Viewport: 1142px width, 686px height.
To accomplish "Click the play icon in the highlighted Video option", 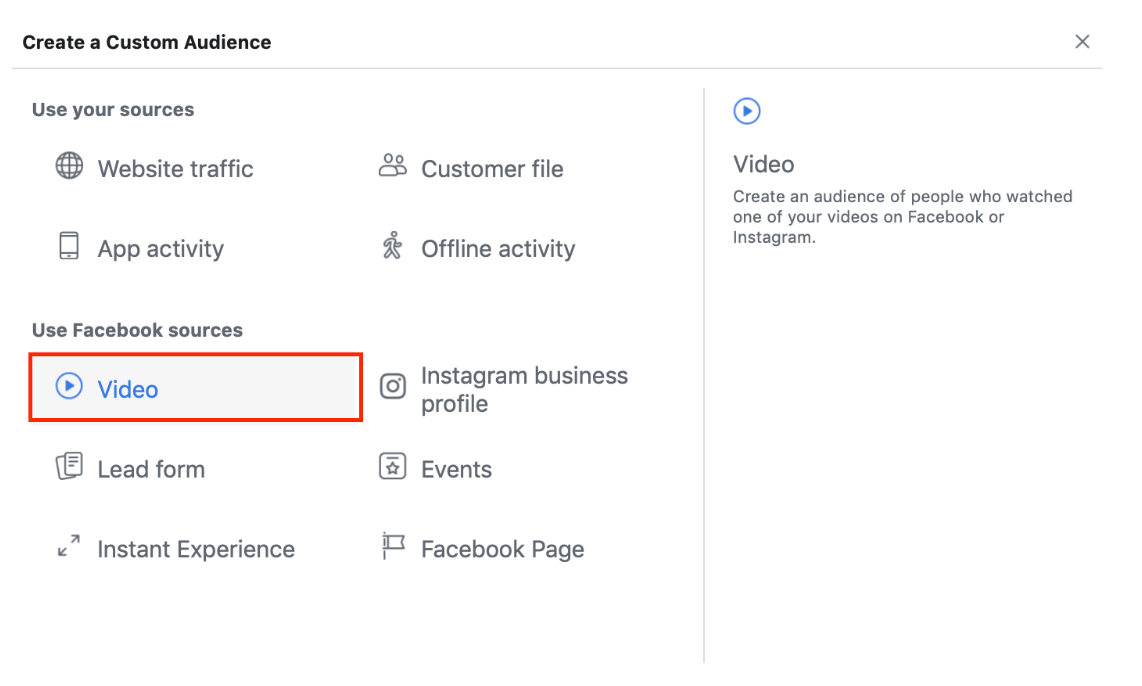I will (x=69, y=386).
